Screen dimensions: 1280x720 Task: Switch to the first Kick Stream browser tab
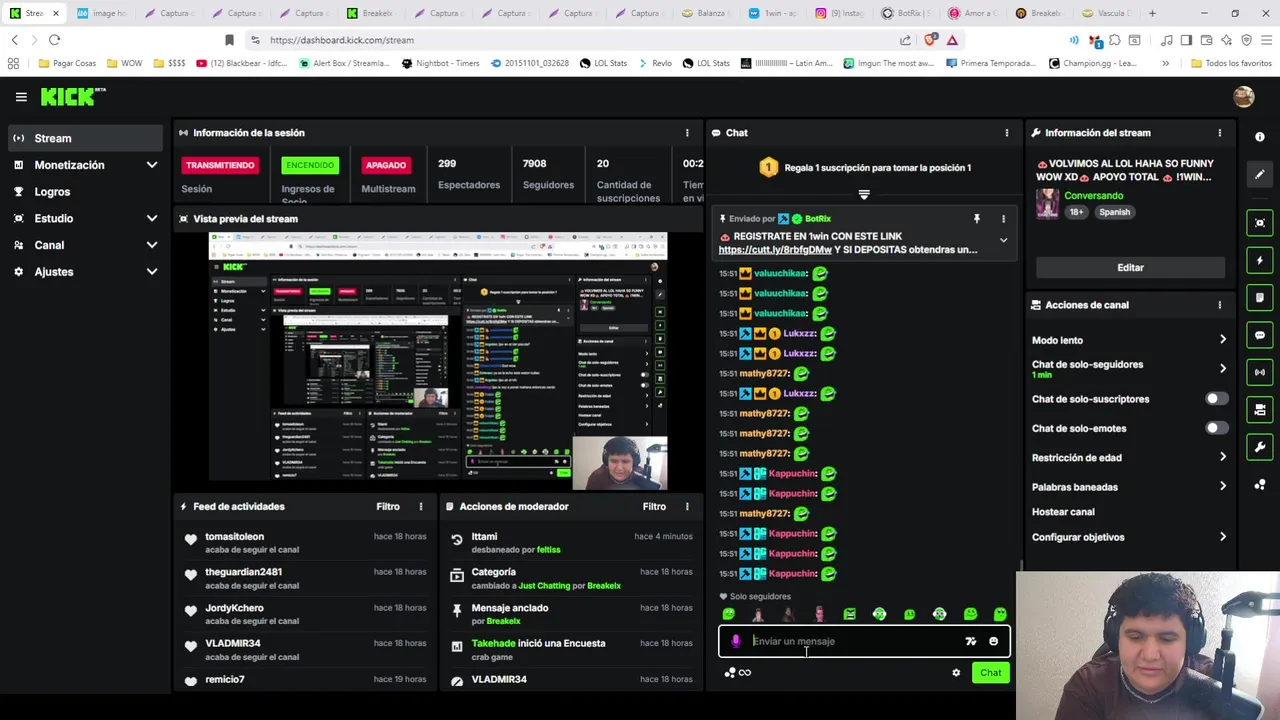pyautogui.click(x=35, y=13)
